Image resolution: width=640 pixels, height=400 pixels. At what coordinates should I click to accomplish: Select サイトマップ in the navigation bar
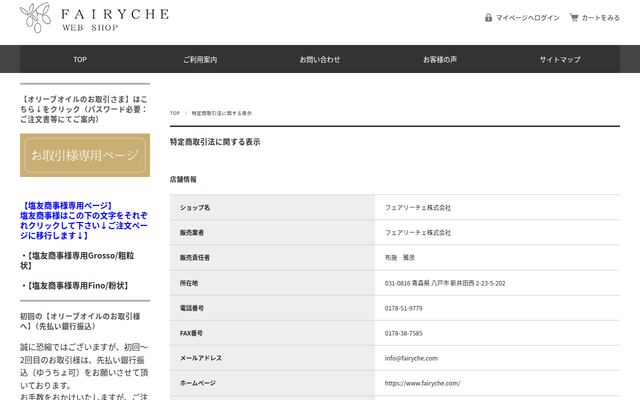pos(560,60)
